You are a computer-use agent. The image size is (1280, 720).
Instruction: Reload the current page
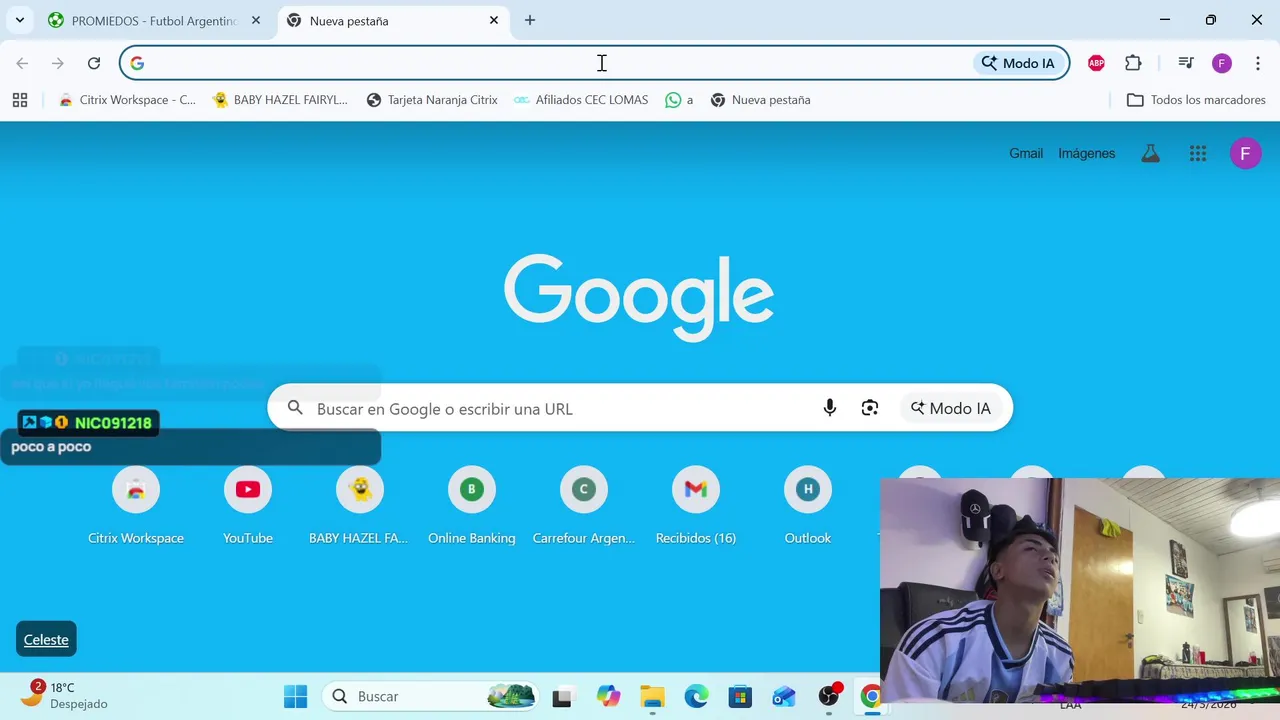94,63
